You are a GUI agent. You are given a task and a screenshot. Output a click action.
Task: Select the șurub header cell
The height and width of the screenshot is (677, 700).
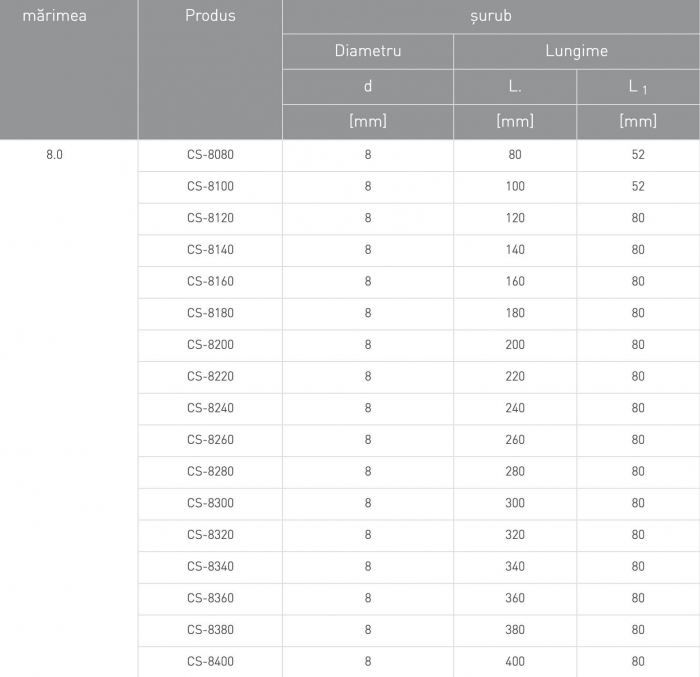point(490,16)
